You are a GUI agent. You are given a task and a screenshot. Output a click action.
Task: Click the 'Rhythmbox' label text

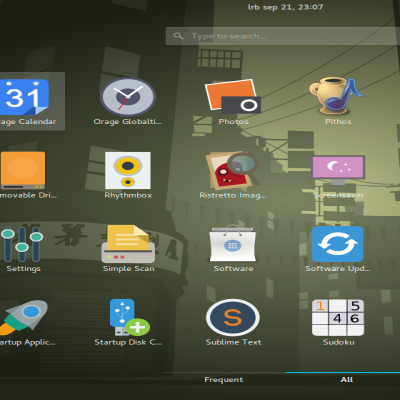coord(128,195)
